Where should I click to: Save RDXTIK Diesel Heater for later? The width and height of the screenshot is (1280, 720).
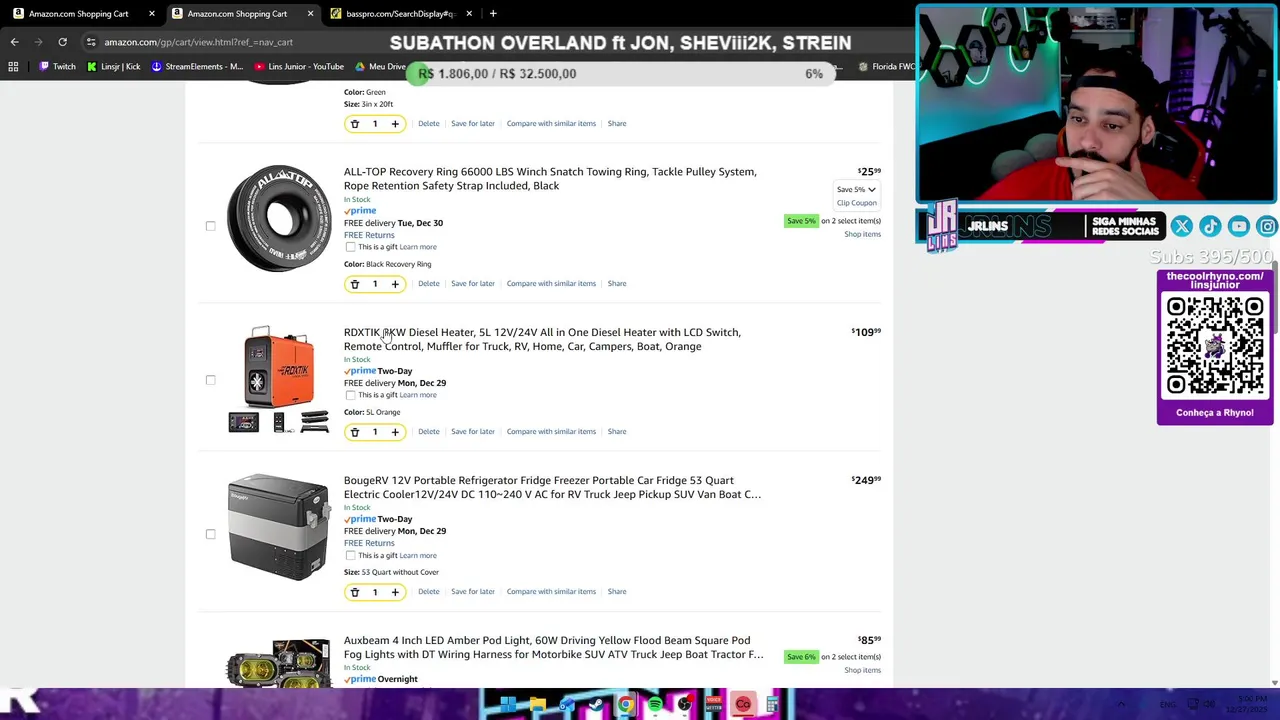(x=473, y=432)
